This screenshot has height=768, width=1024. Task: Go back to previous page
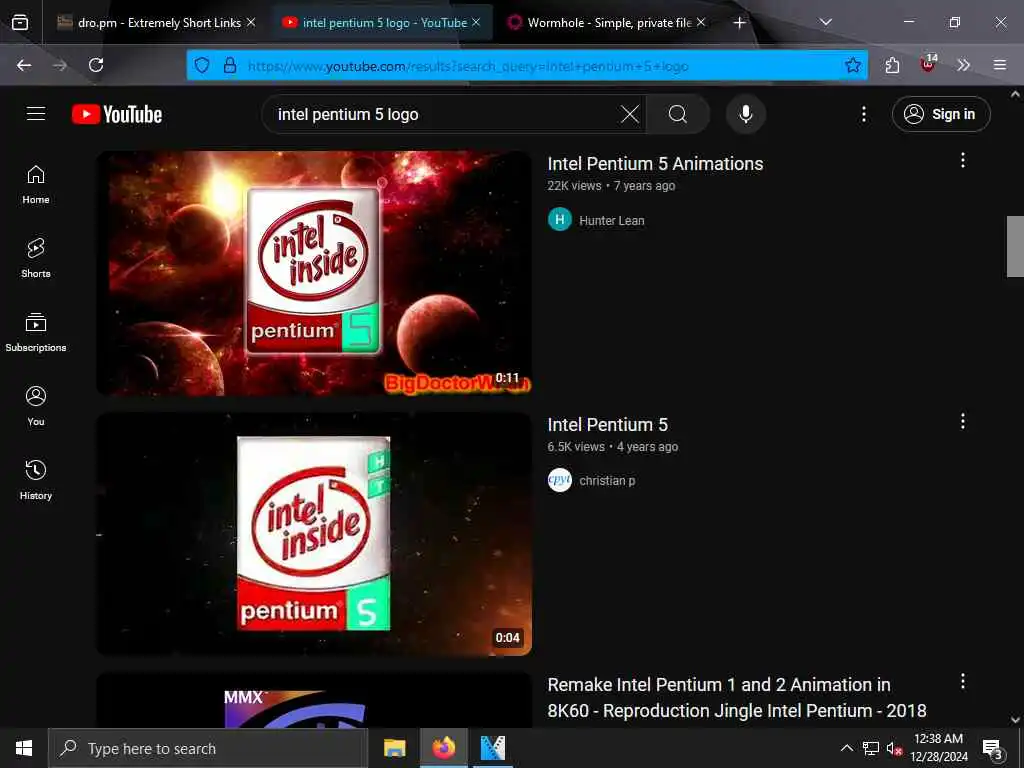[x=24, y=65]
